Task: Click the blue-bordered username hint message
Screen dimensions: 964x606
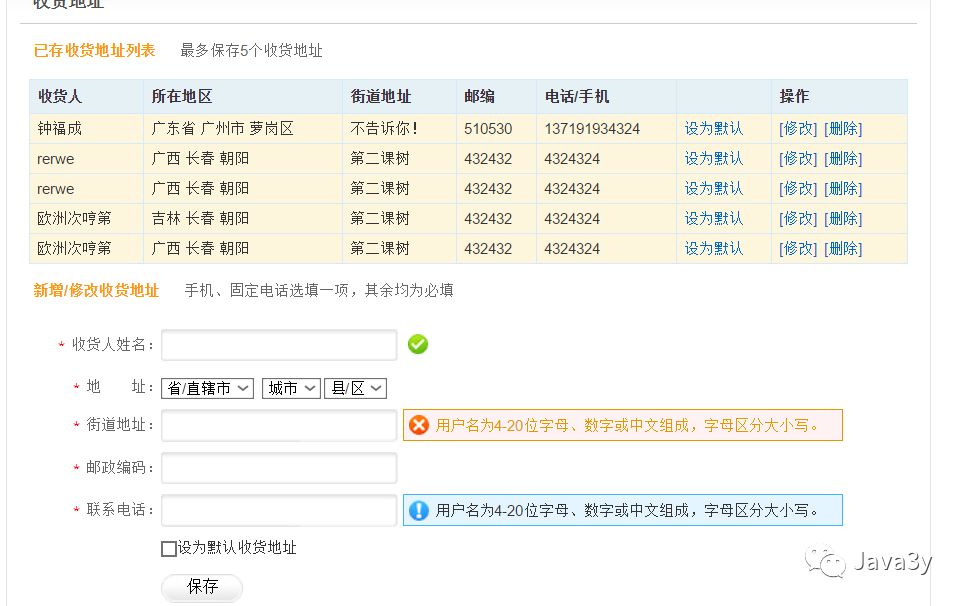Action: 623,510
